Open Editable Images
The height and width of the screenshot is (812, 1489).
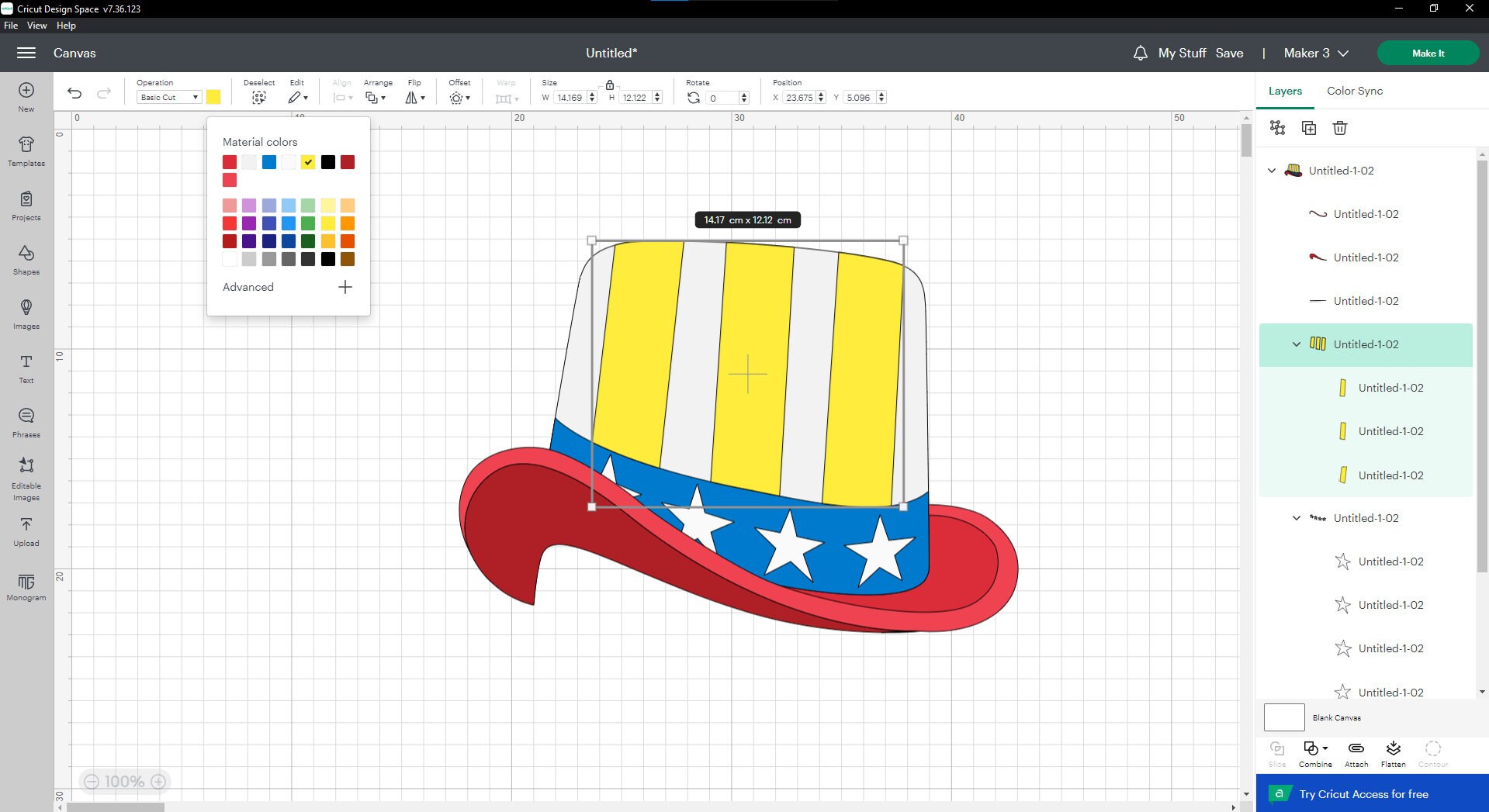(x=26, y=479)
